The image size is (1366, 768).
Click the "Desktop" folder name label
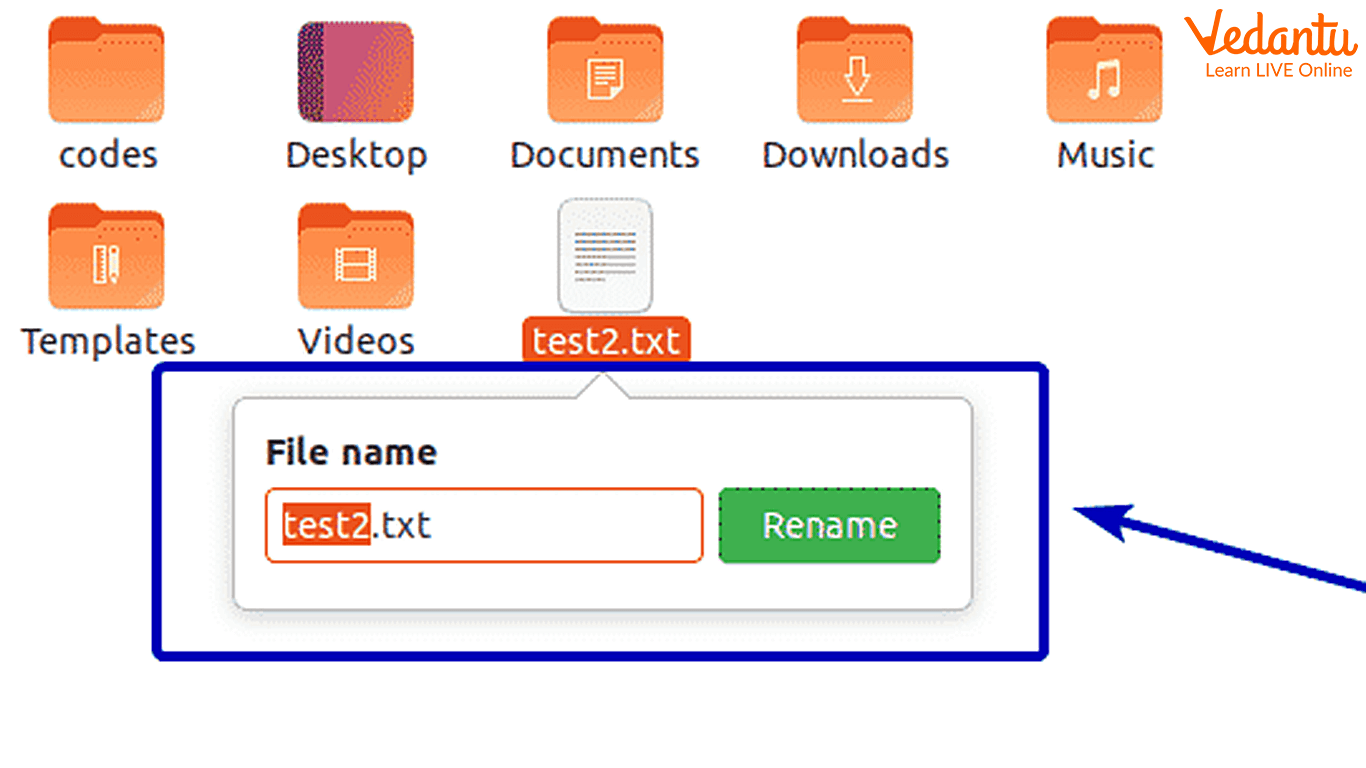coord(356,155)
